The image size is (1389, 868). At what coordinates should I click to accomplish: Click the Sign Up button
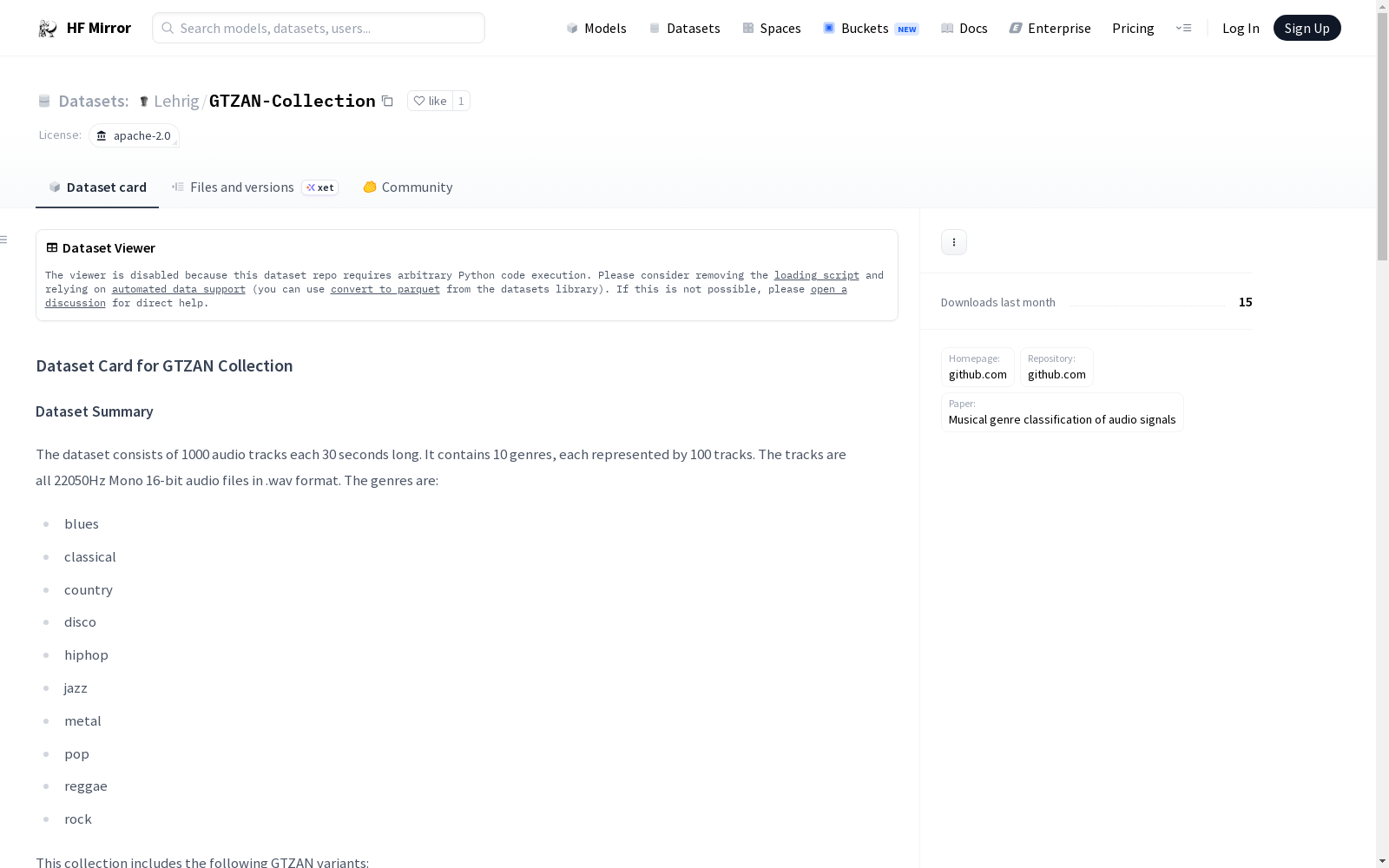point(1307,28)
